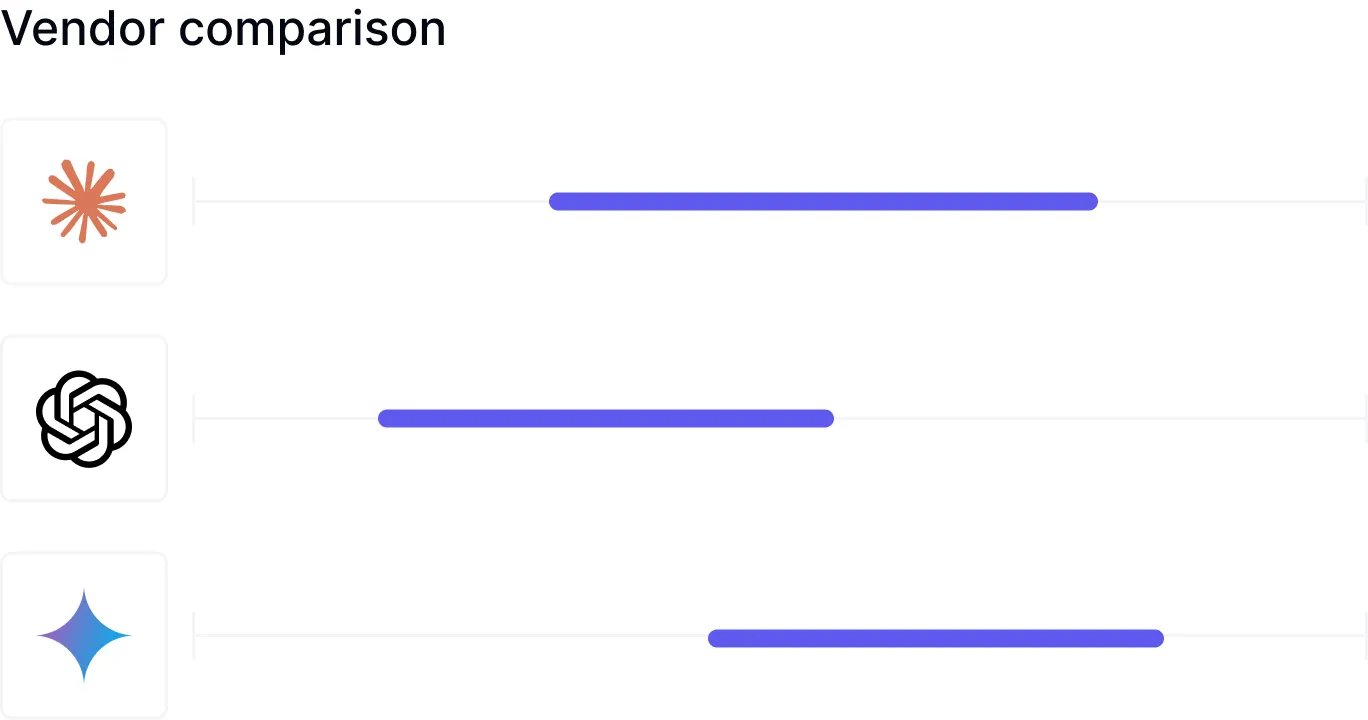The width and height of the screenshot is (1368, 720).
Task: Click the left end of the Gemini range bar
Action: click(715, 638)
